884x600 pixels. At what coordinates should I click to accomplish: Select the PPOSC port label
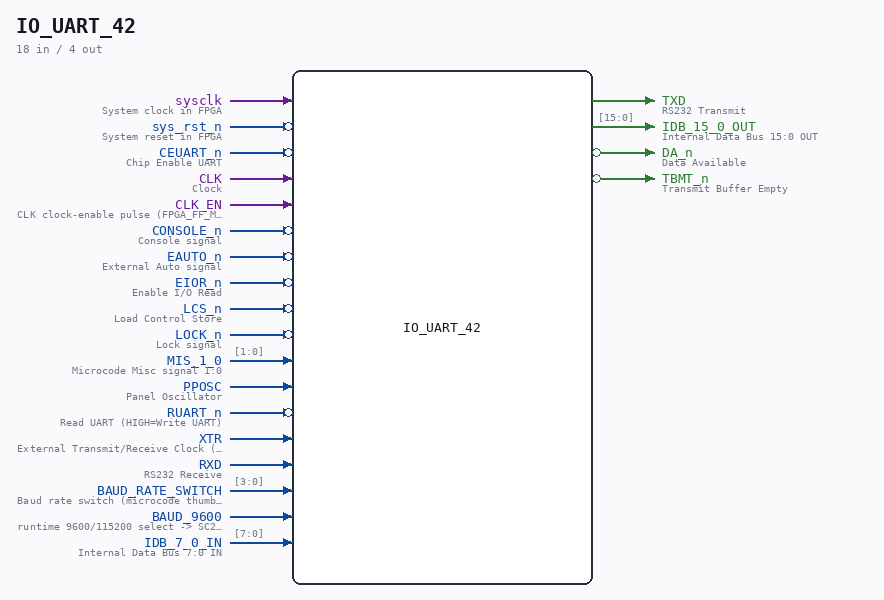pos(202,386)
